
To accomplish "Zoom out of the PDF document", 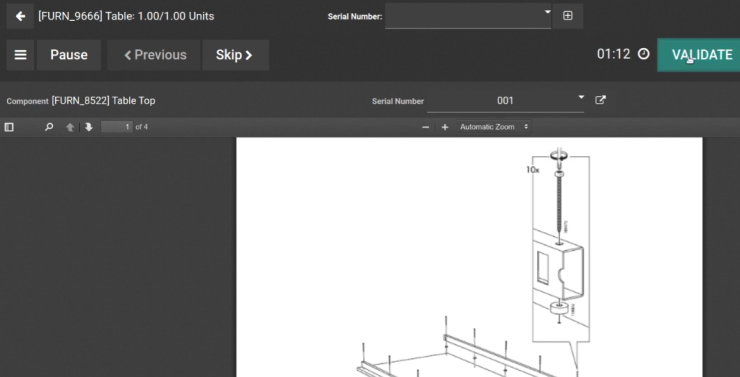I will [x=425, y=127].
